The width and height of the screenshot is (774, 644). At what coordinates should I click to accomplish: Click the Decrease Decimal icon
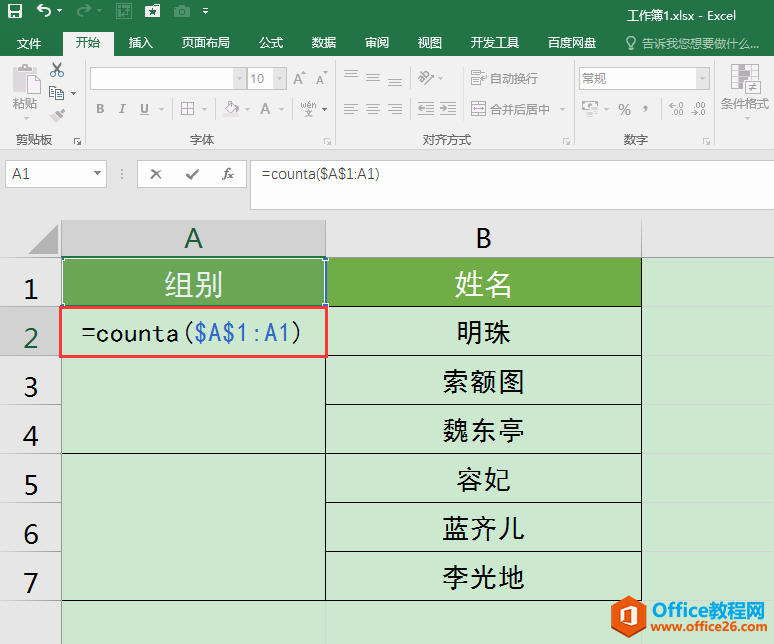pos(698,109)
